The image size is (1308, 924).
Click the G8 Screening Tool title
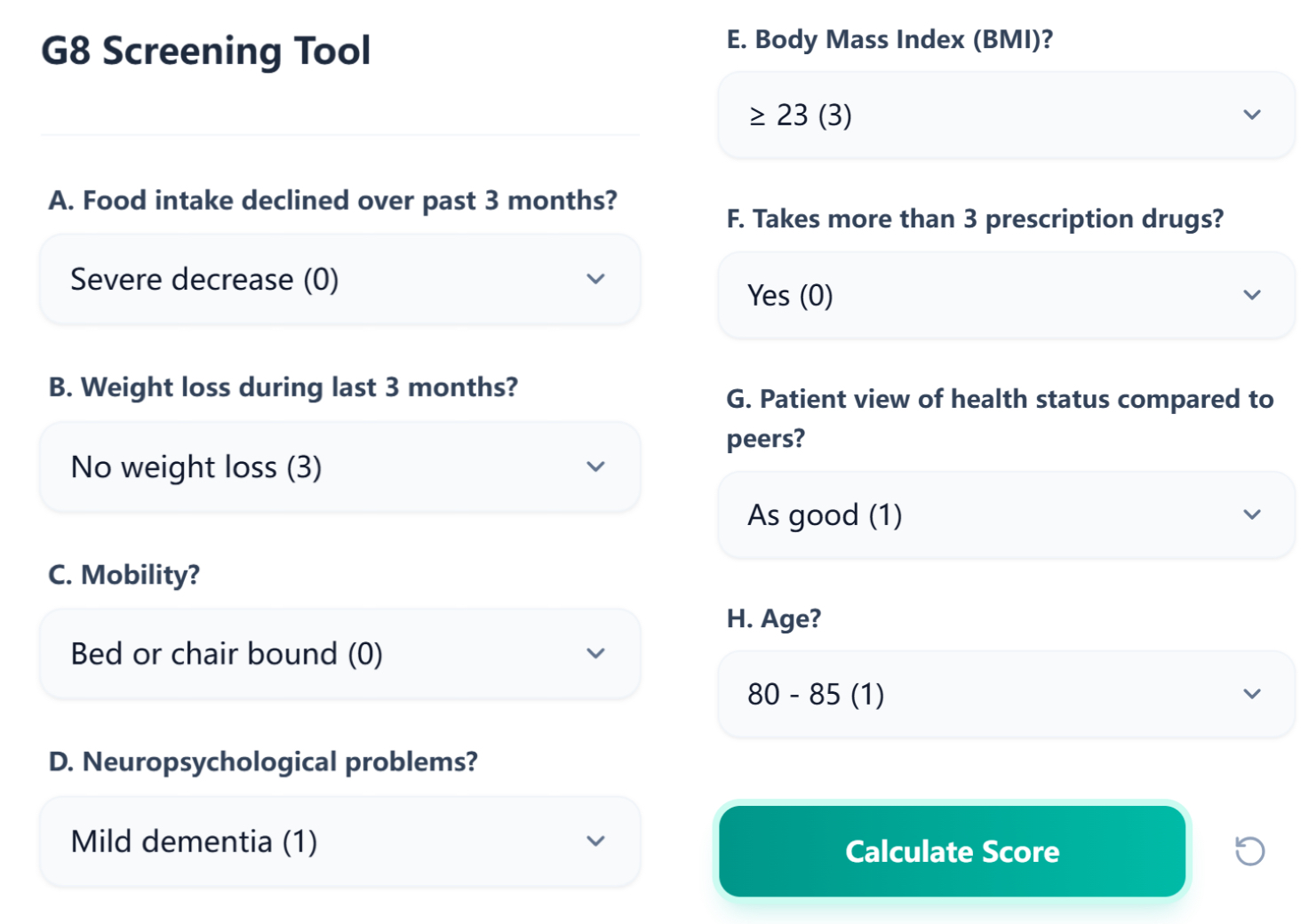[204, 52]
